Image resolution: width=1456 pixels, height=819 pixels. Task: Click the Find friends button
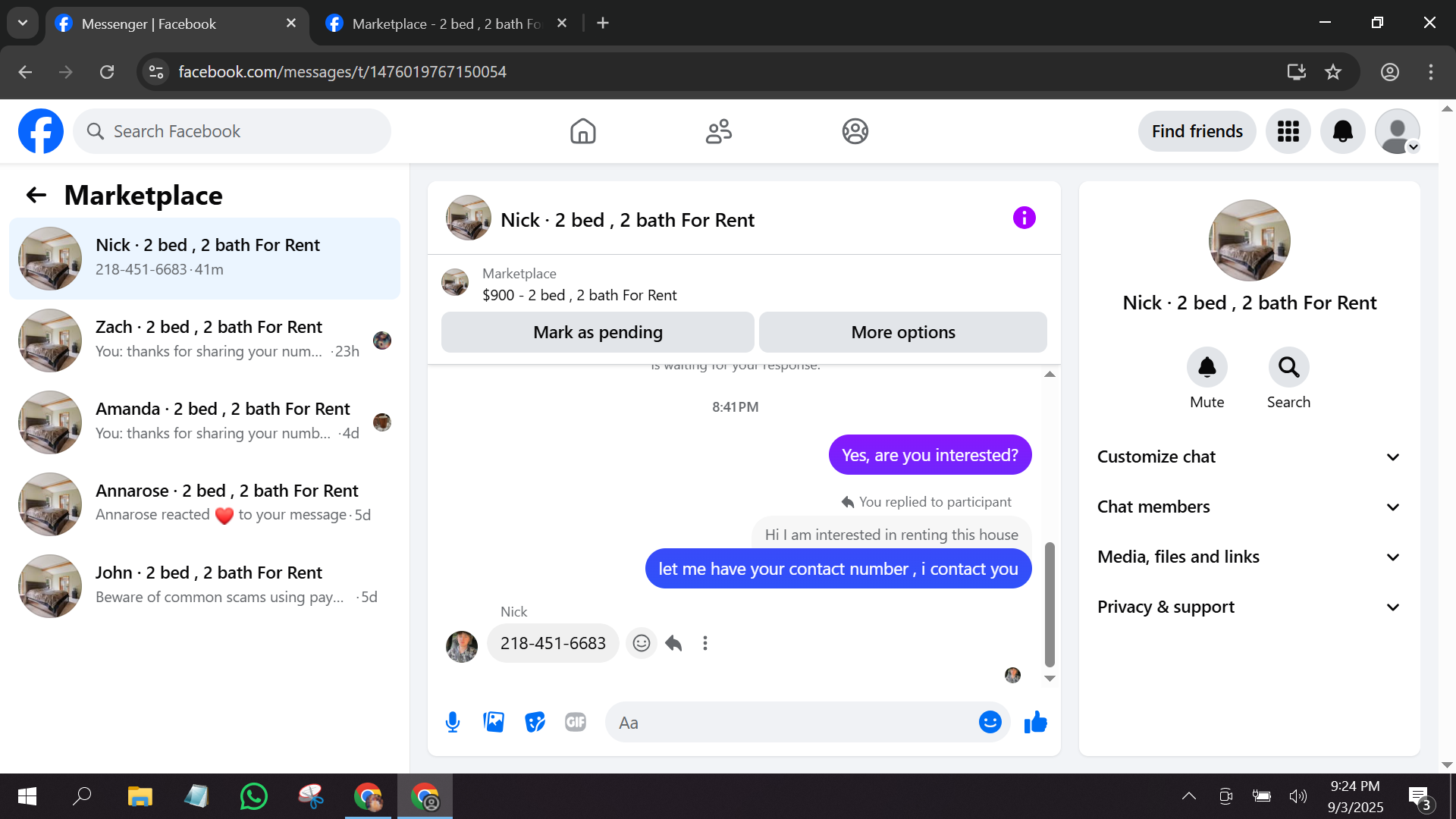pyautogui.click(x=1197, y=131)
